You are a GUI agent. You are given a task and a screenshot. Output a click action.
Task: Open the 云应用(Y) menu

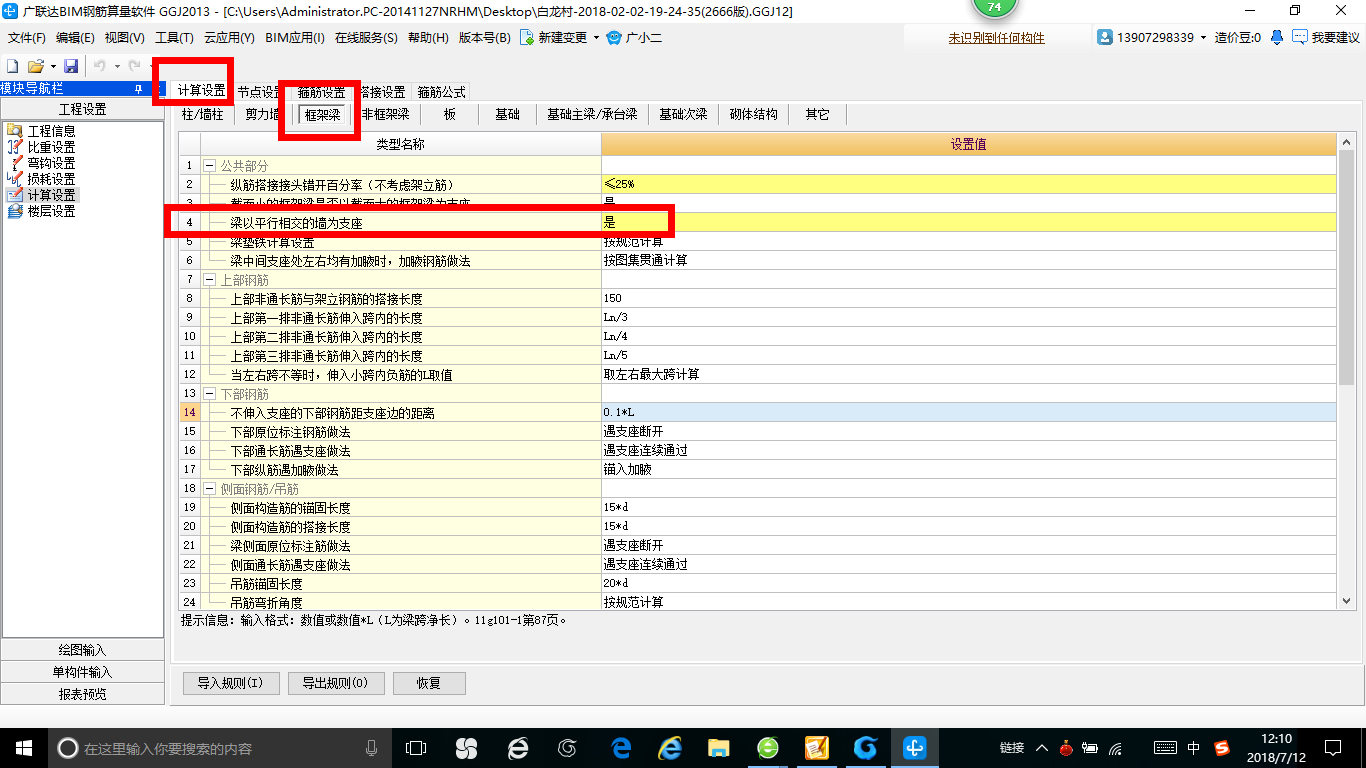coord(229,38)
